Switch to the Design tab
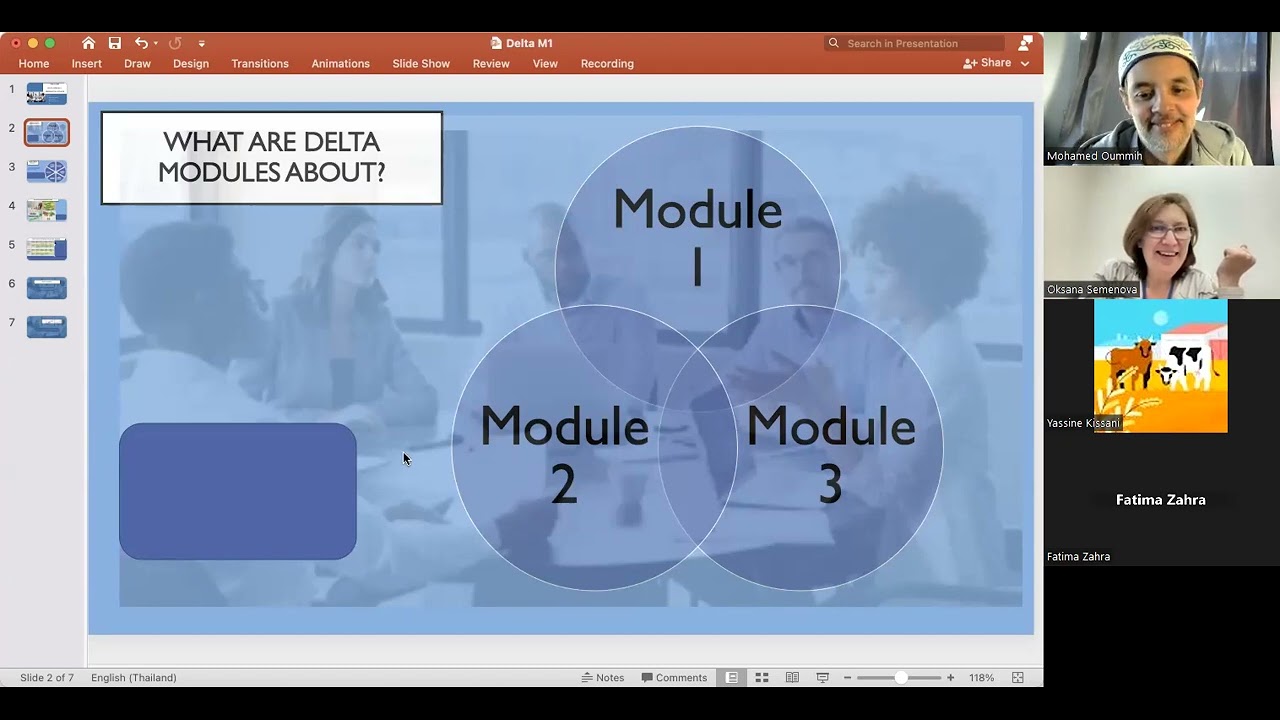Screen dimensions: 1280x720 tap(191, 63)
